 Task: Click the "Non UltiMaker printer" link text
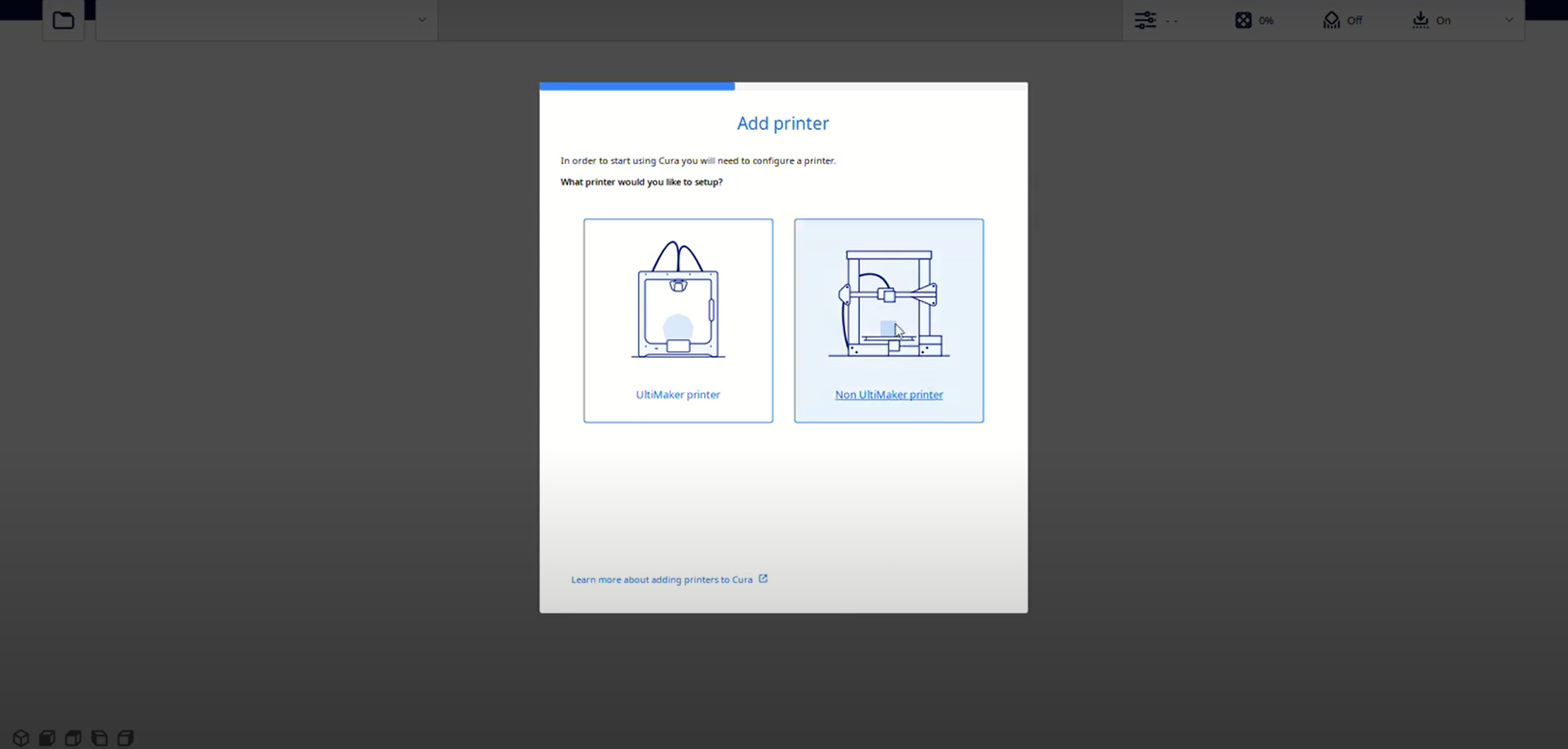click(889, 395)
